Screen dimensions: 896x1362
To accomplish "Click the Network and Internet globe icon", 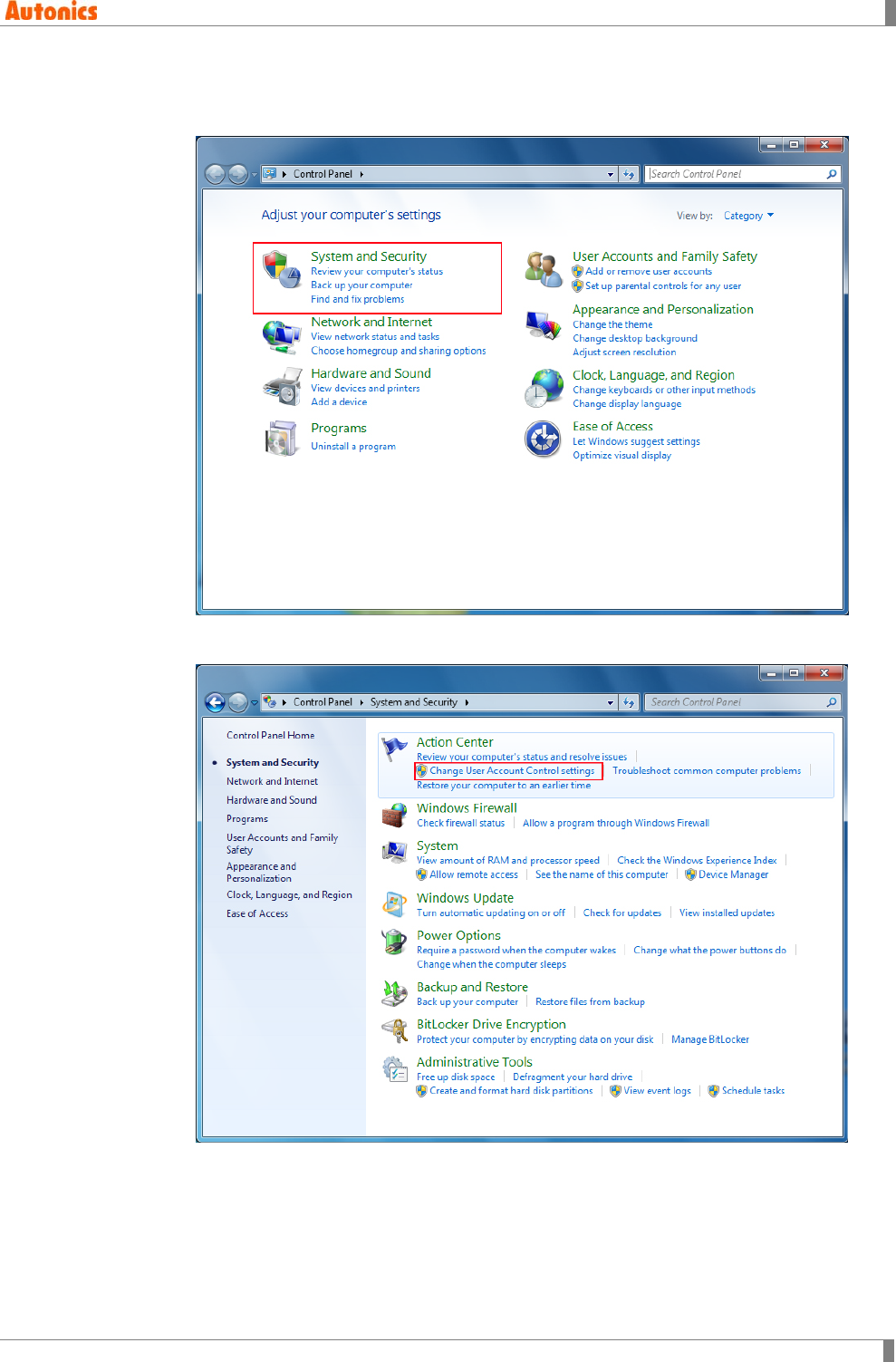I will click(x=281, y=335).
